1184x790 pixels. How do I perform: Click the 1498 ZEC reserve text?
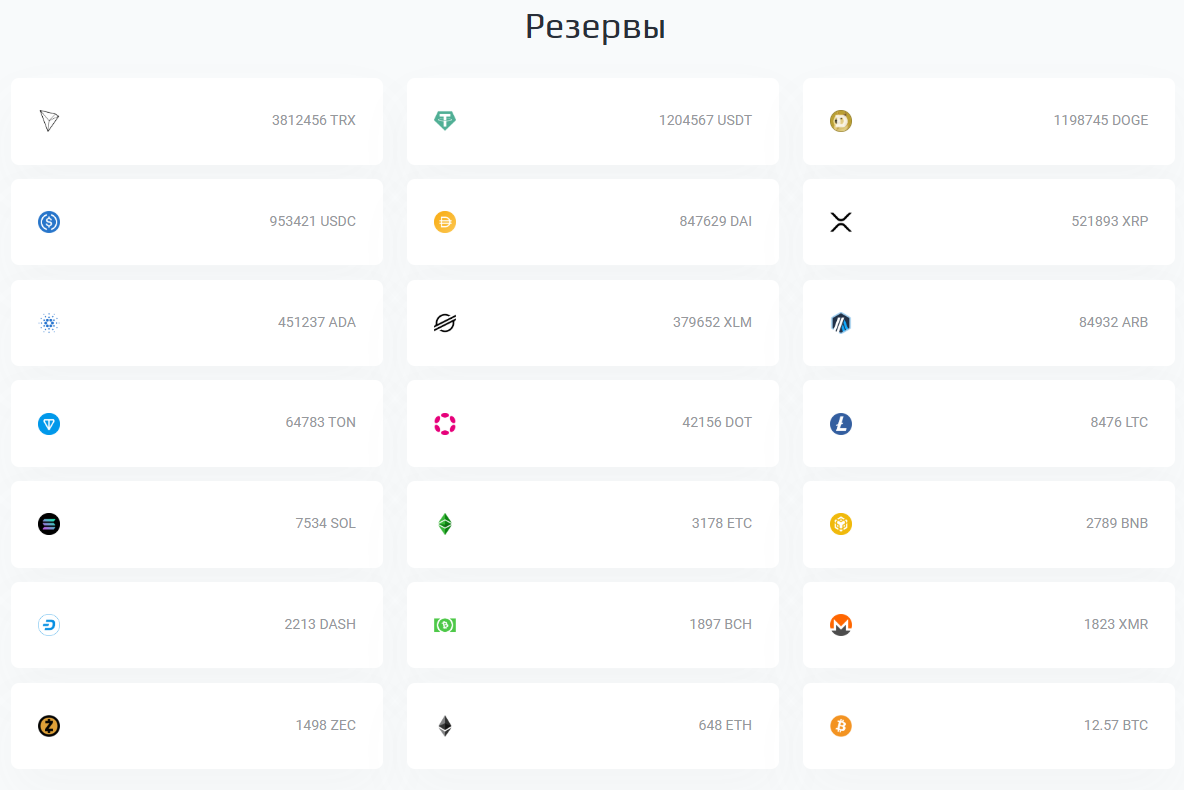[325, 726]
